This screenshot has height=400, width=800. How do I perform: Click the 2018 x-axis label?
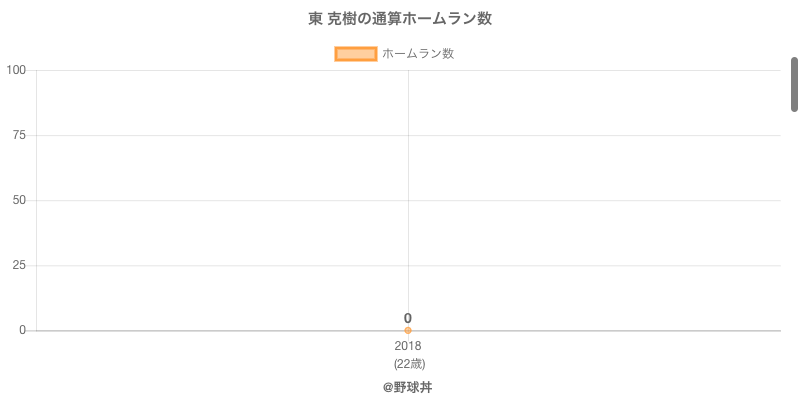pyautogui.click(x=408, y=346)
